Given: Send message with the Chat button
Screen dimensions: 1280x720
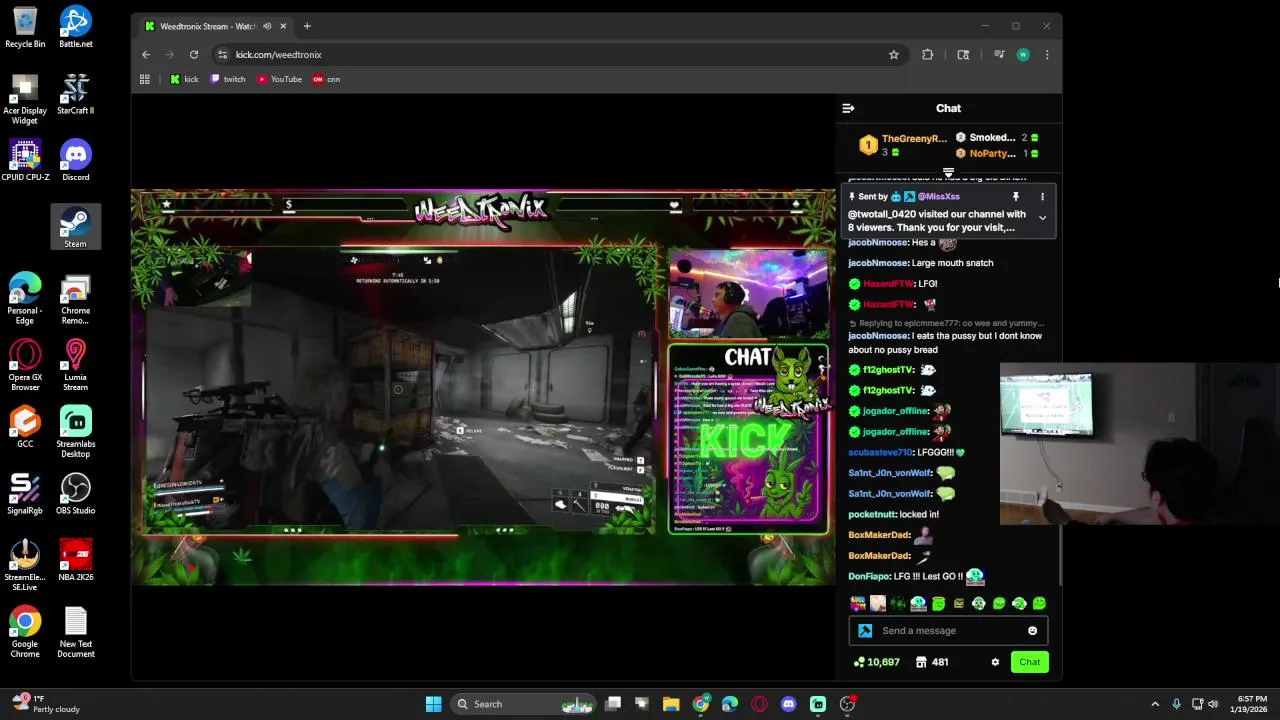Looking at the screenshot, I should (x=1029, y=662).
